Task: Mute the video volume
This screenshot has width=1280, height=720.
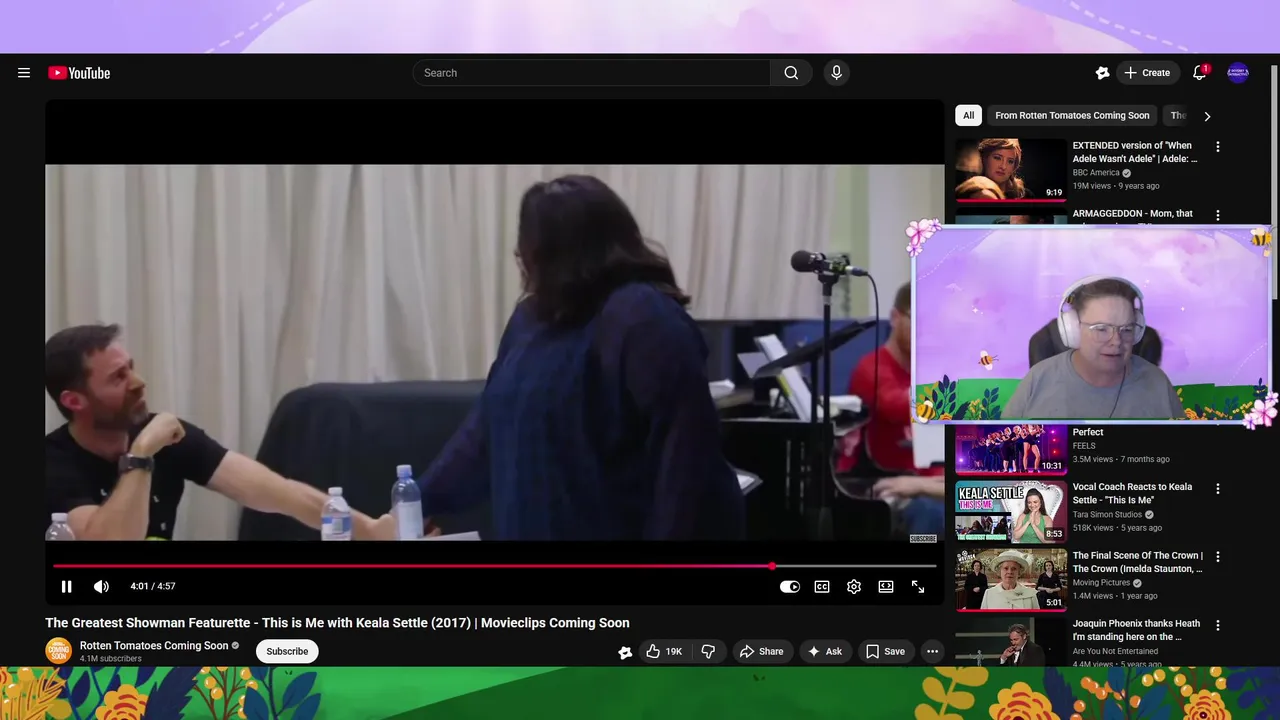Action: click(101, 587)
